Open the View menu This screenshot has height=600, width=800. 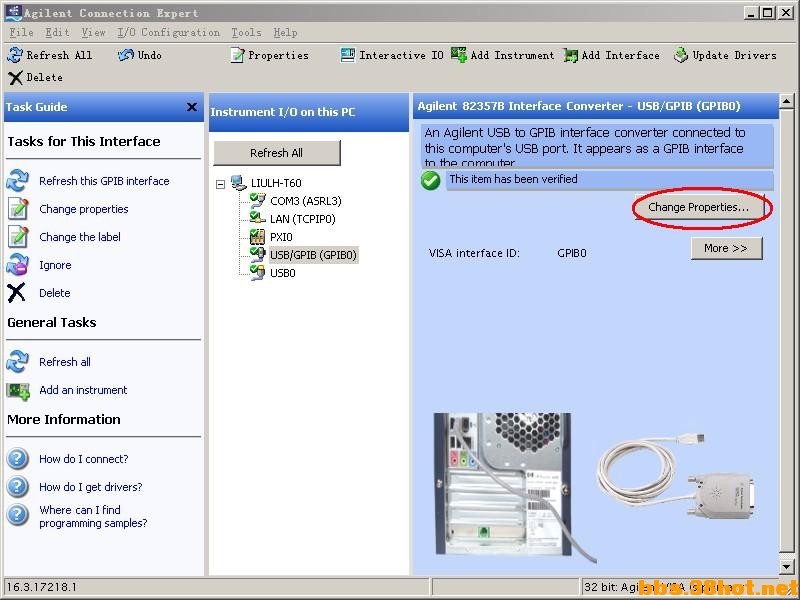click(x=93, y=33)
